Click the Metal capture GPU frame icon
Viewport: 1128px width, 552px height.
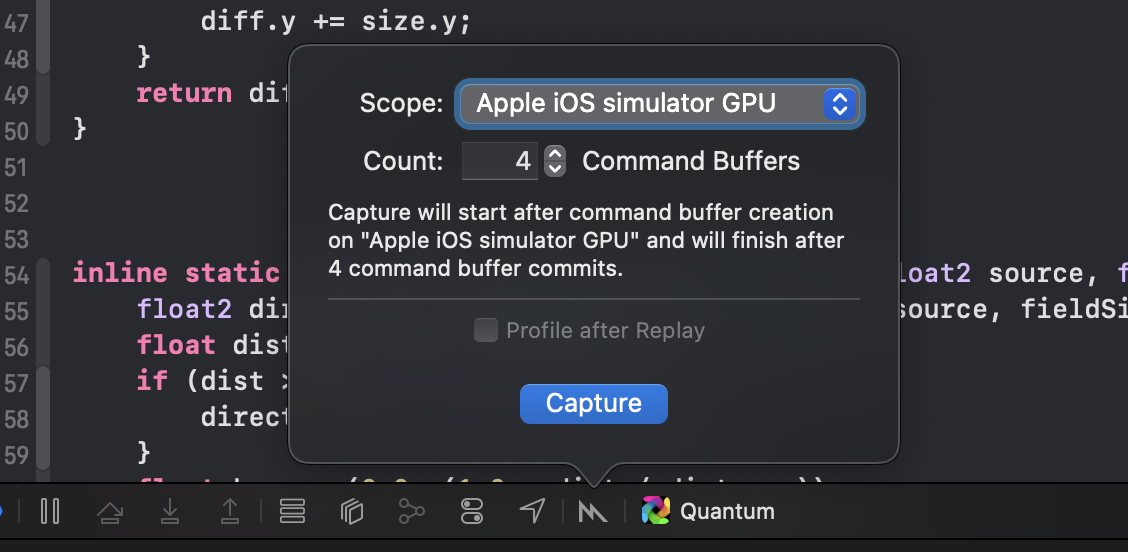pos(592,512)
